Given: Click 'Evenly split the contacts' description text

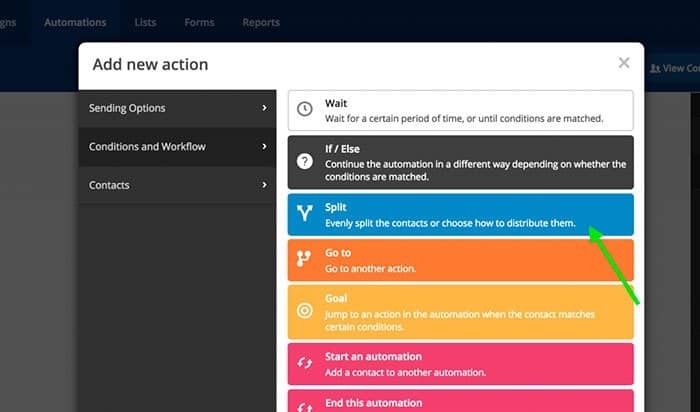Looking at the screenshot, I should click(450, 223).
